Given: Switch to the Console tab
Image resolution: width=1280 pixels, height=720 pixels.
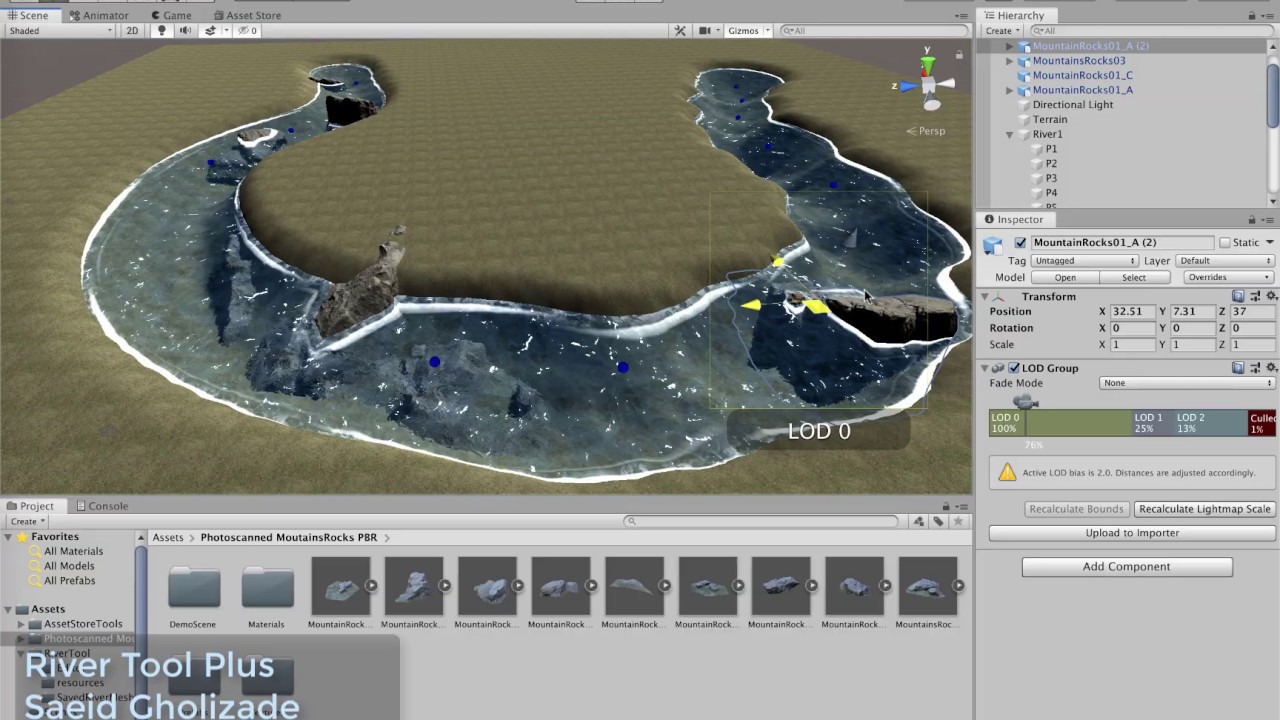Looking at the screenshot, I should point(102,506).
